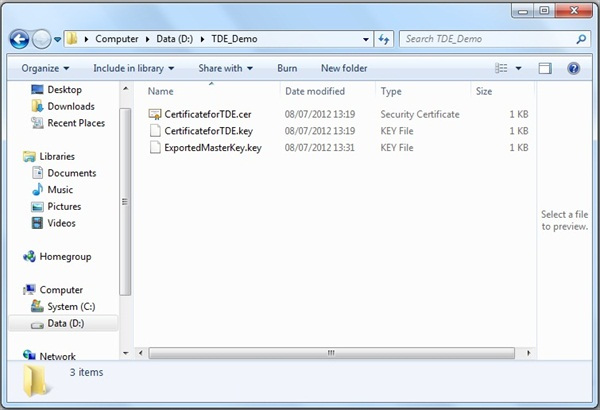Click the Libraries folder icon
This screenshot has height=410, width=600.
click(x=29, y=157)
